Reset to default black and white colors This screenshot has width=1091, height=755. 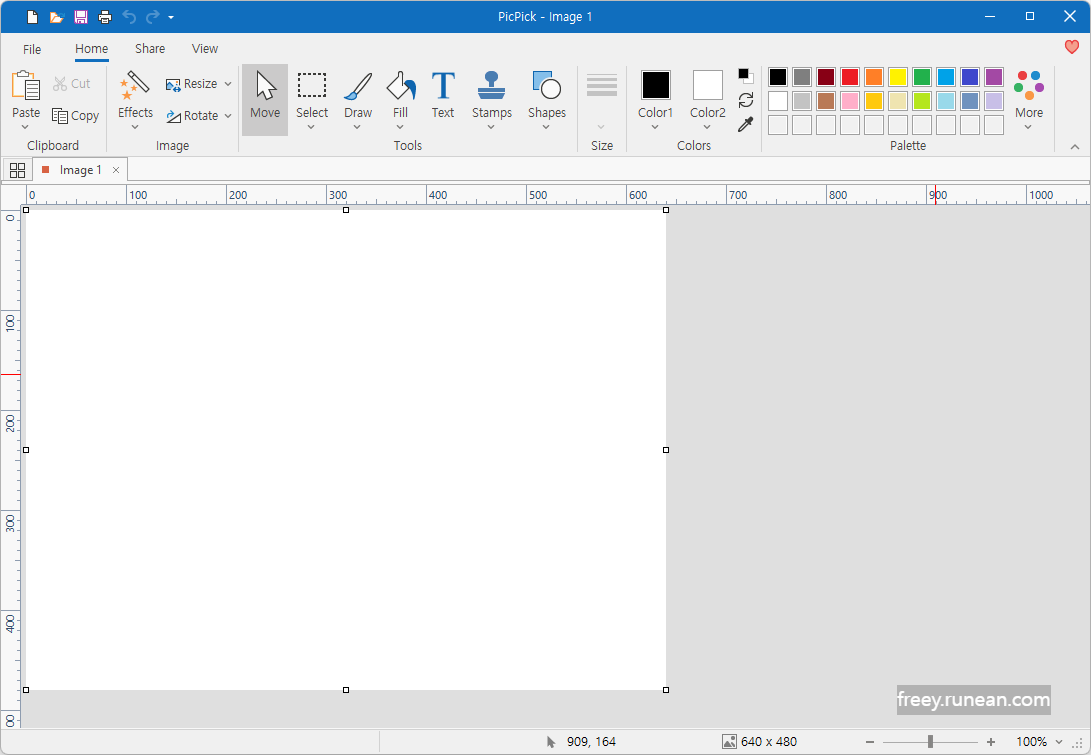(746, 75)
